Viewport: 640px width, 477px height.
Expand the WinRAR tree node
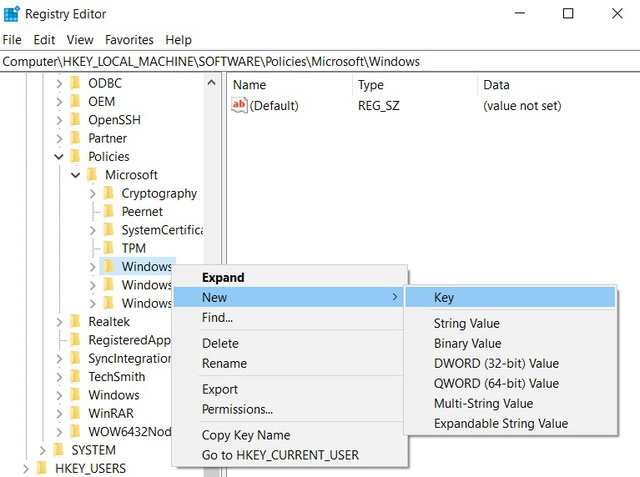59,414
